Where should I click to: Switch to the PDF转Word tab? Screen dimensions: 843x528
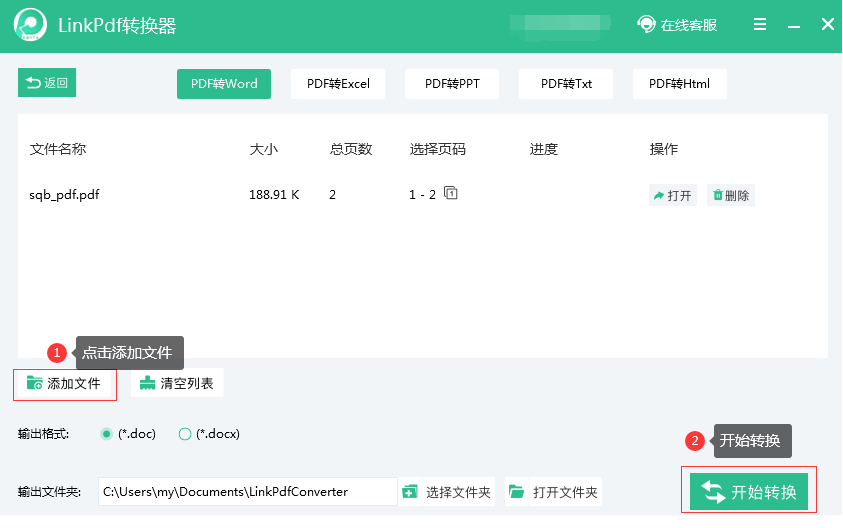(224, 84)
